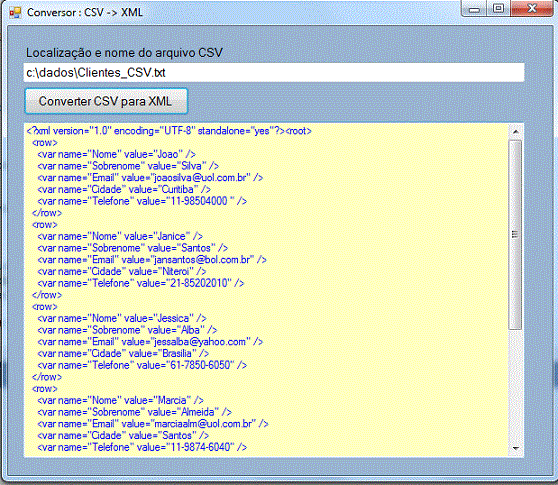Maximize the Conversor window
The height and width of the screenshot is (485, 558).
pyautogui.click(x=499, y=9)
